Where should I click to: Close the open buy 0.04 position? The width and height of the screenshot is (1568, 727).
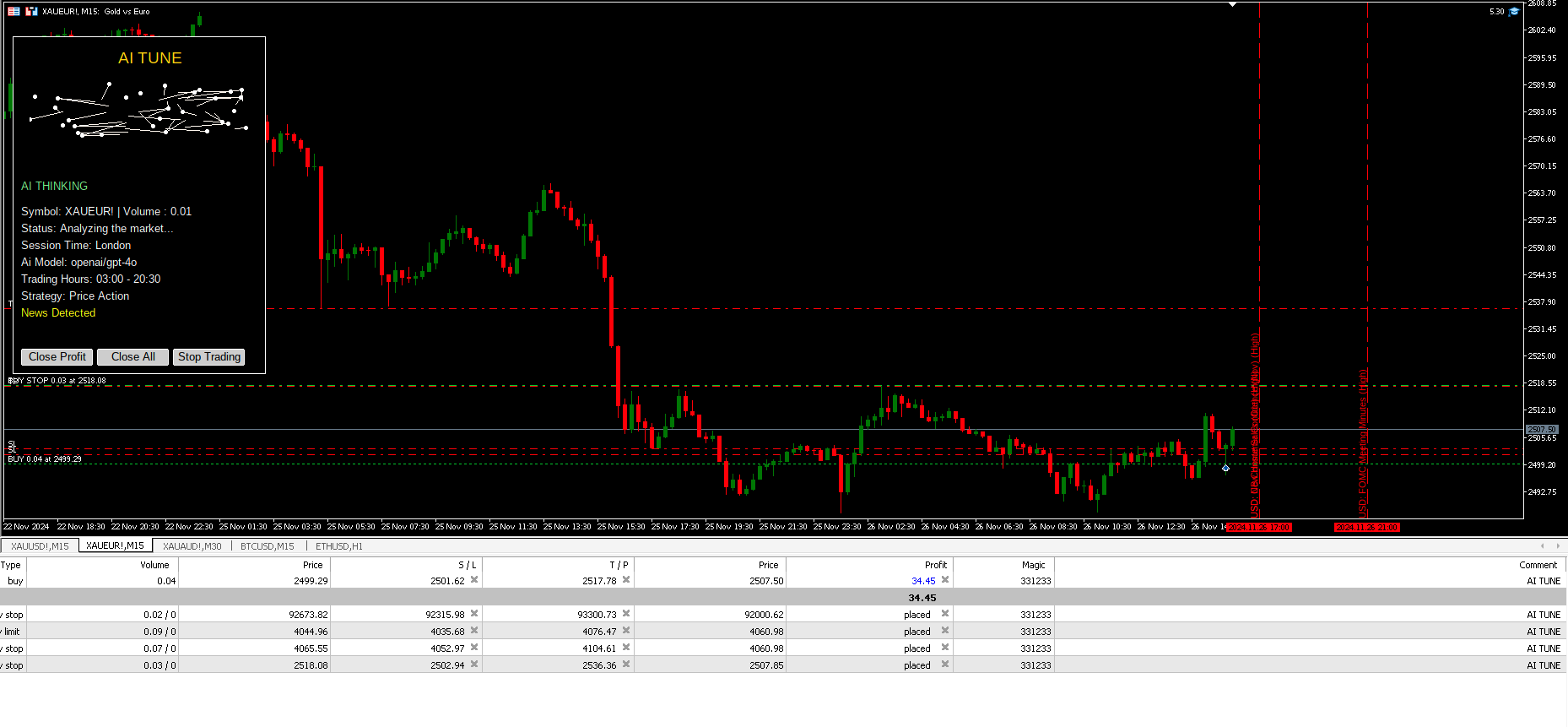pos(945,580)
